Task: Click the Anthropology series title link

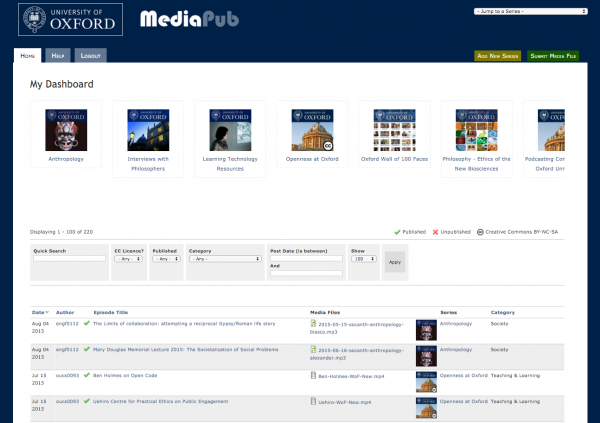Action: click(66, 159)
